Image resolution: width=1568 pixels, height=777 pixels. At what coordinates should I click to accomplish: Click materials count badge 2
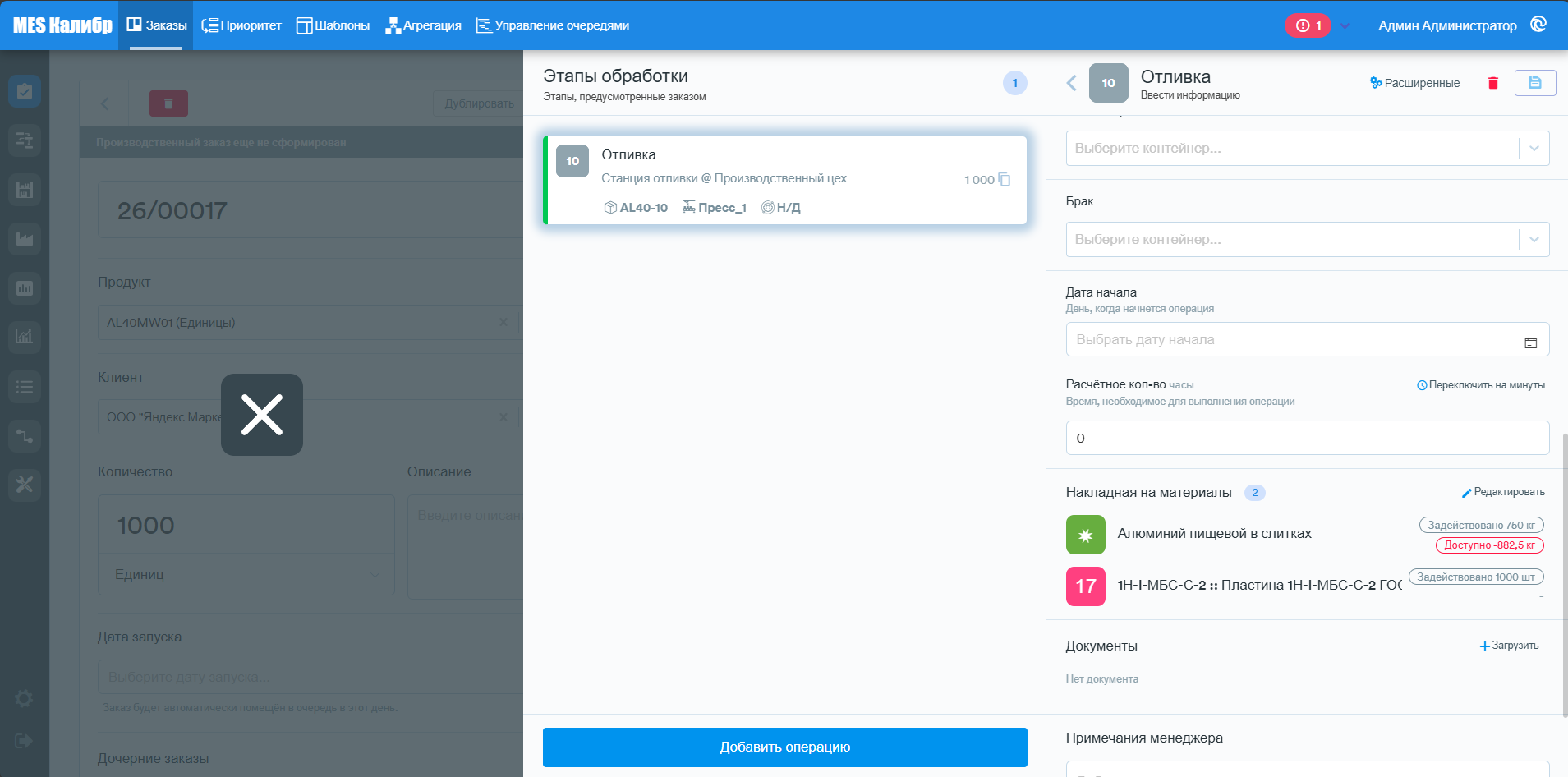pyautogui.click(x=1255, y=493)
